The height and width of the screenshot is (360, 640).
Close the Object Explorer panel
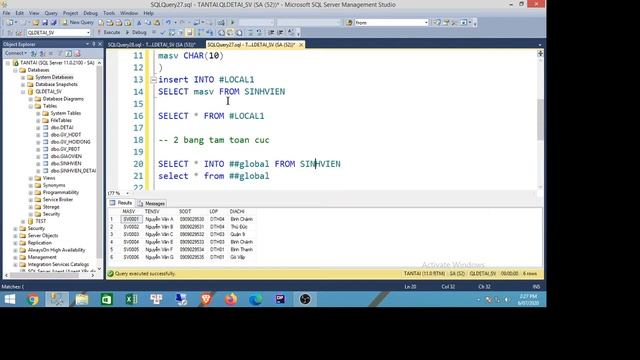coord(100,44)
